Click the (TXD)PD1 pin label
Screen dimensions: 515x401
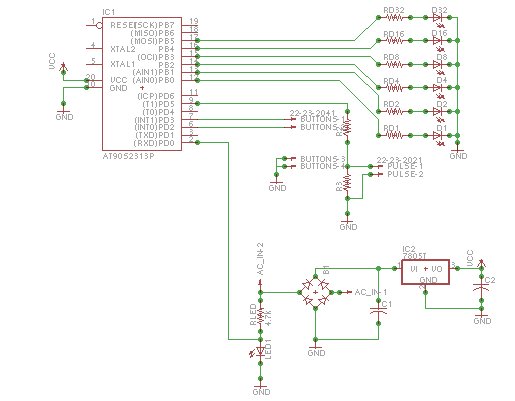155,135
